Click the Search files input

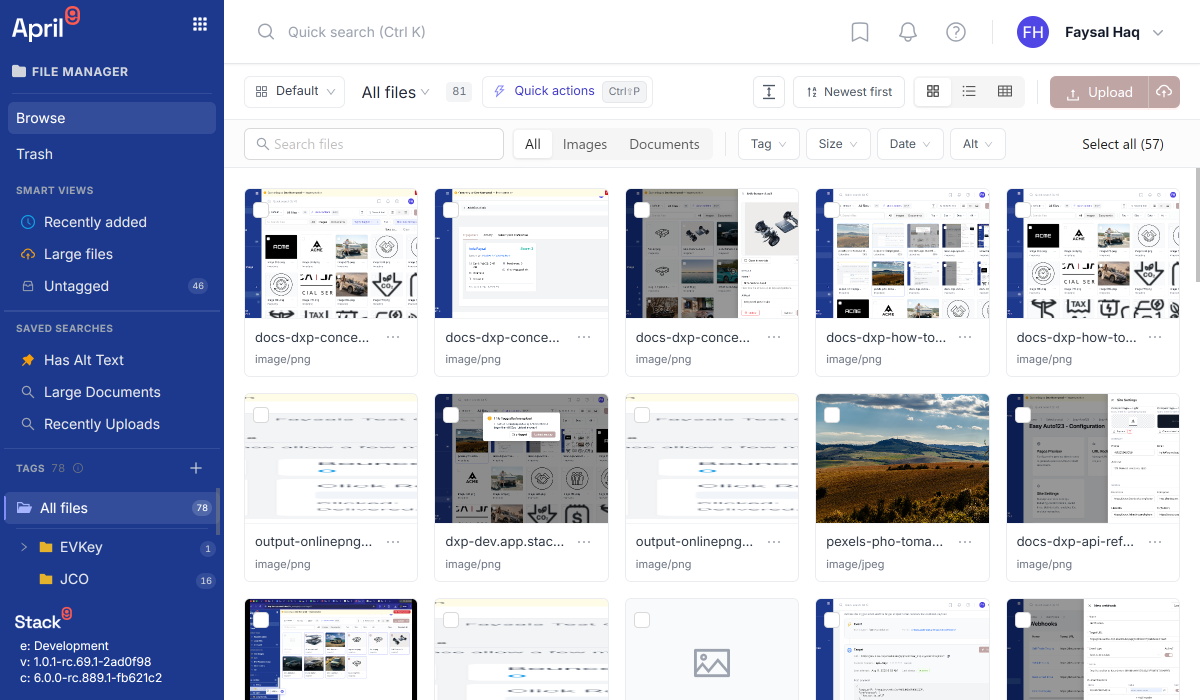click(374, 144)
